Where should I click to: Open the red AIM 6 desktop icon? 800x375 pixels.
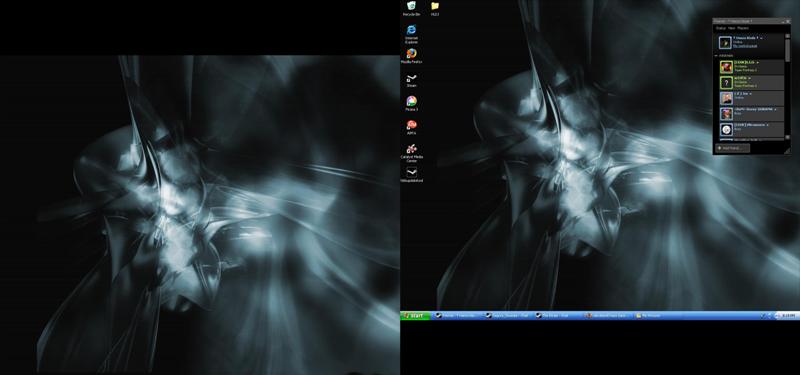tap(411, 127)
